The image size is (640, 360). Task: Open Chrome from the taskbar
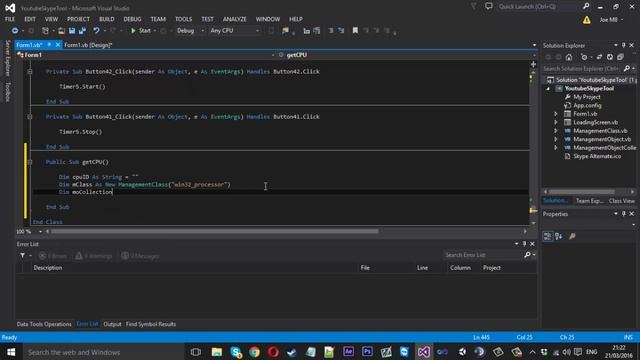click(254, 352)
